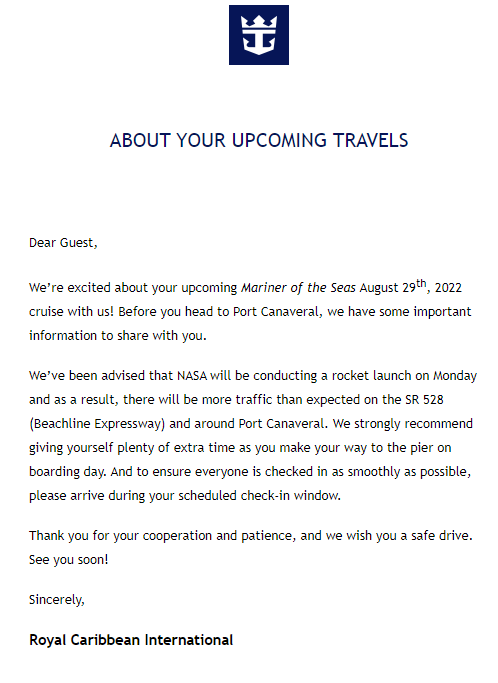
Task: Click the 'About Your Upcoming Travels' heading
Action: (x=259, y=140)
